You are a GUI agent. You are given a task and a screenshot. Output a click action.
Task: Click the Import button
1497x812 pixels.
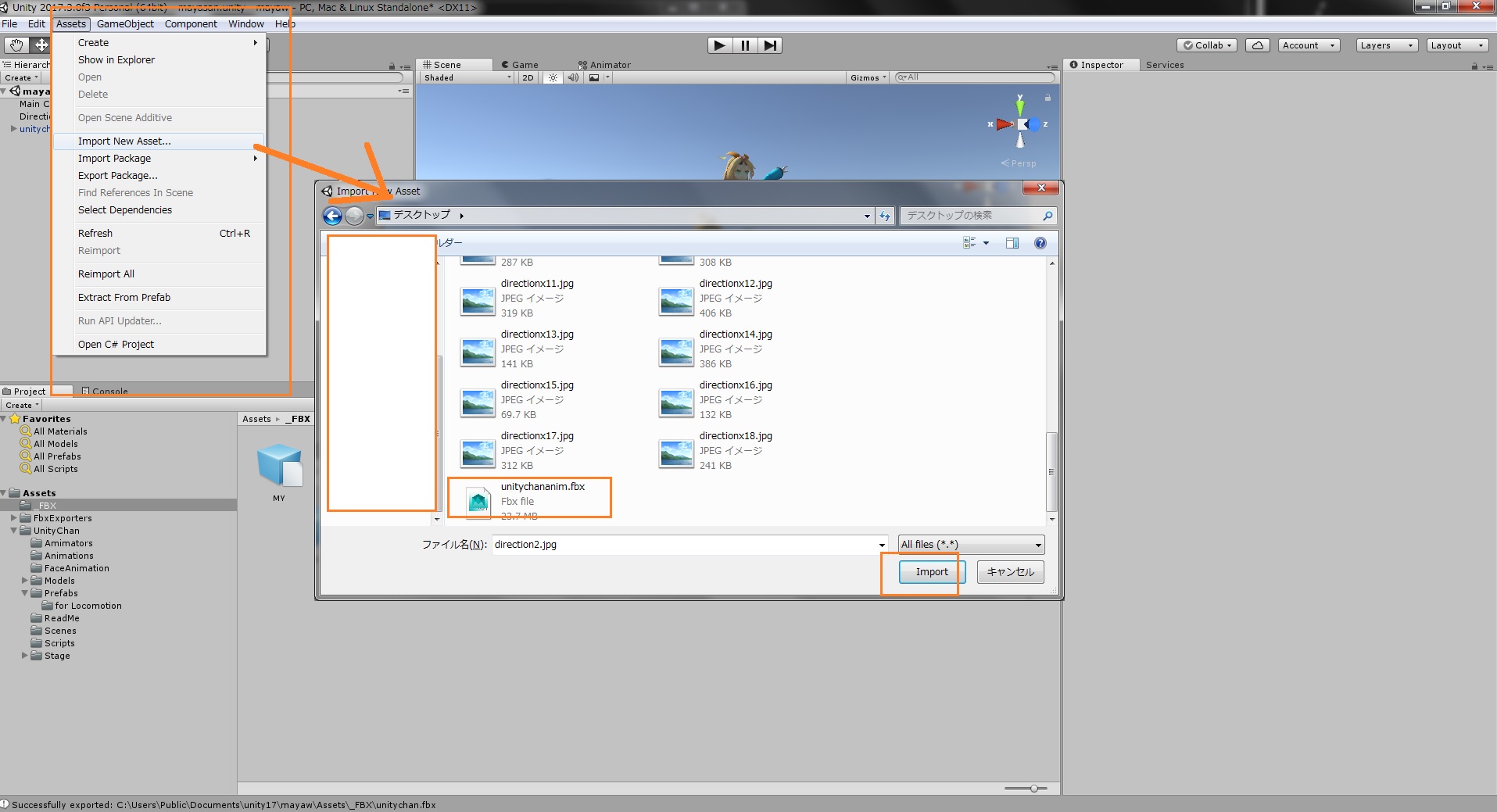tap(932, 572)
